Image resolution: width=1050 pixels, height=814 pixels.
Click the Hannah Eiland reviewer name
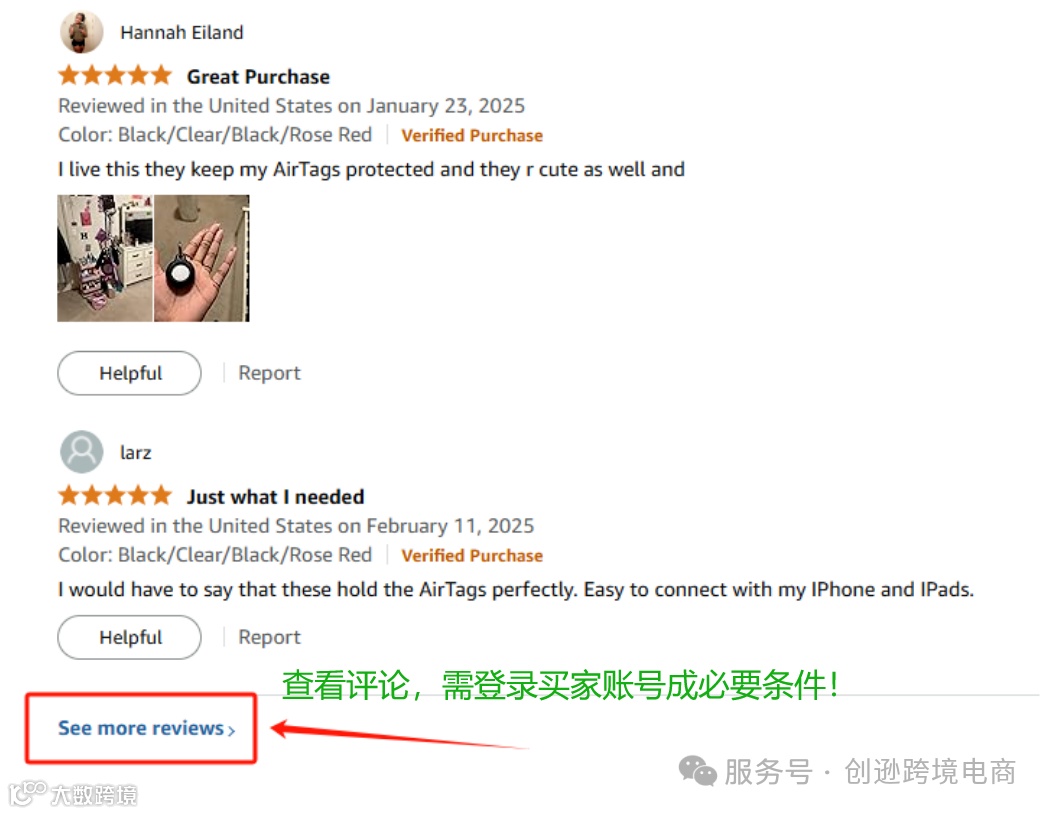(181, 32)
